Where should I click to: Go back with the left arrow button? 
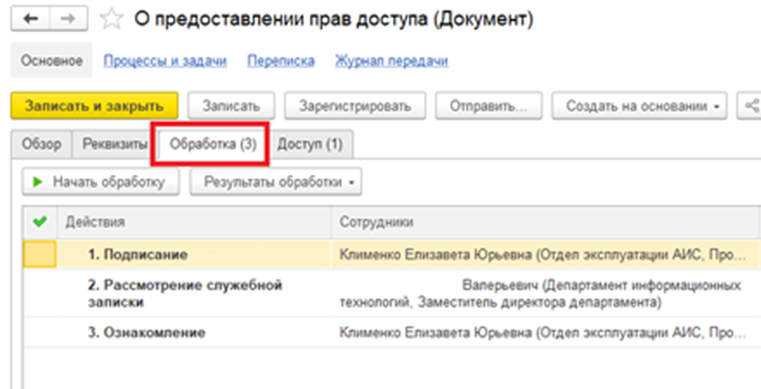pyautogui.click(x=30, y=19)
